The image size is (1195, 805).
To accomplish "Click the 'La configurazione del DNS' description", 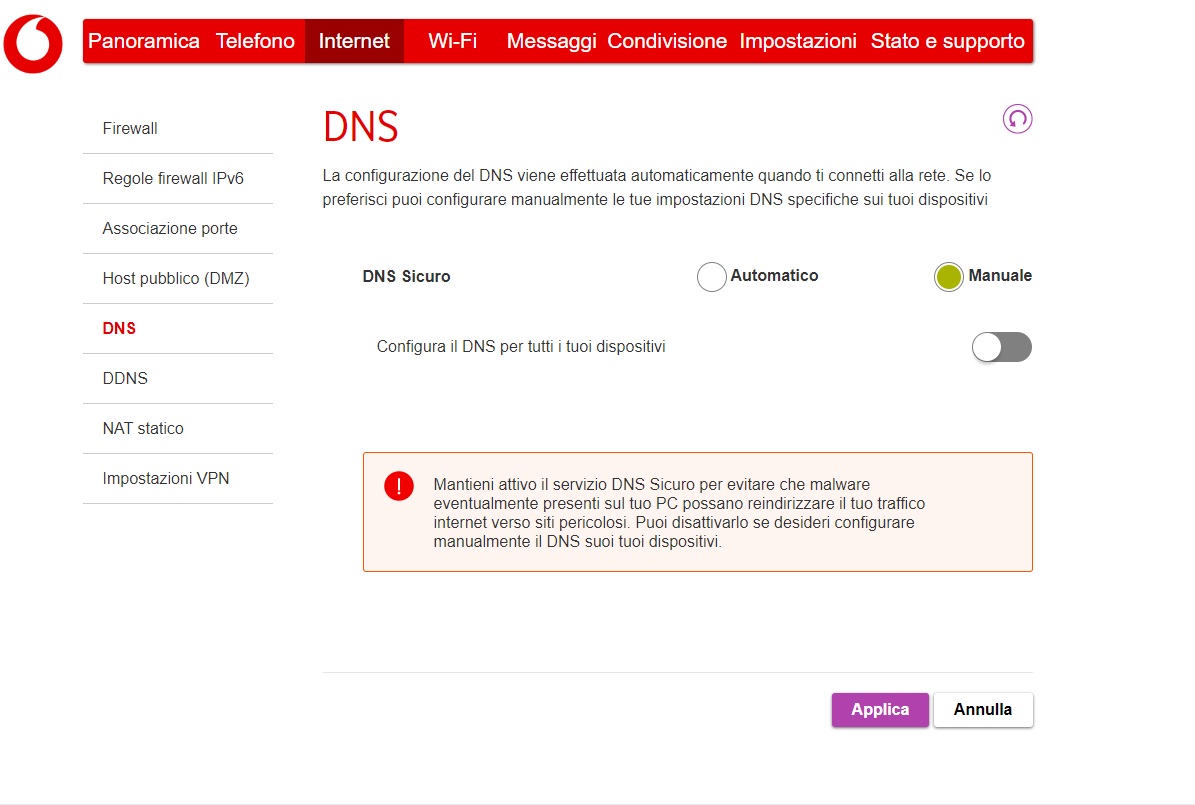I will tap(657, 188).
